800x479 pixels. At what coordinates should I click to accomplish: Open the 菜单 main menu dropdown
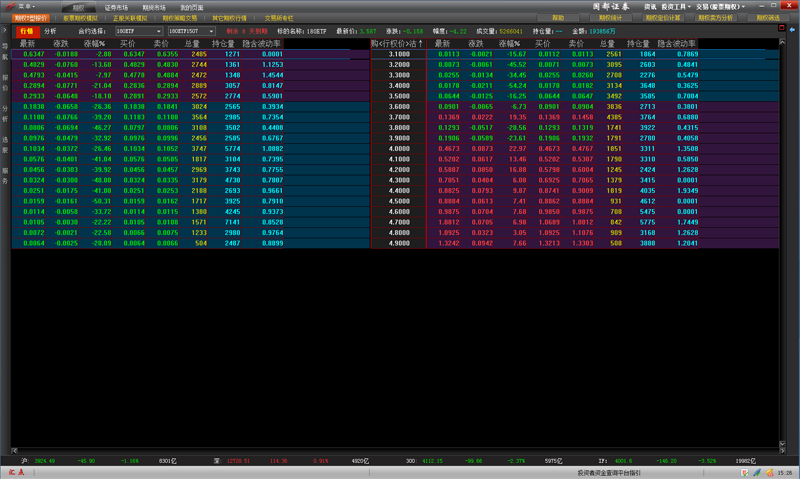click(26, 6)
